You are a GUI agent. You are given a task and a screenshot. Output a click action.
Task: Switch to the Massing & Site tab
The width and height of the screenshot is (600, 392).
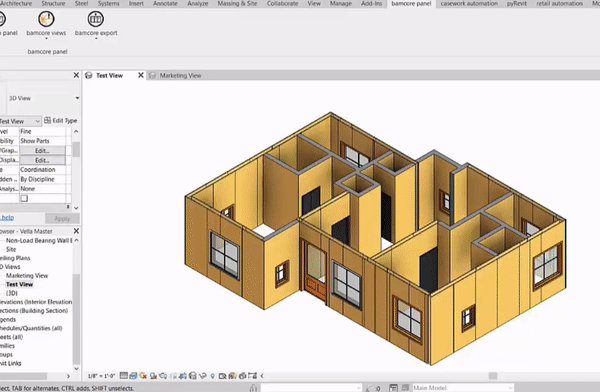[237, 3]
